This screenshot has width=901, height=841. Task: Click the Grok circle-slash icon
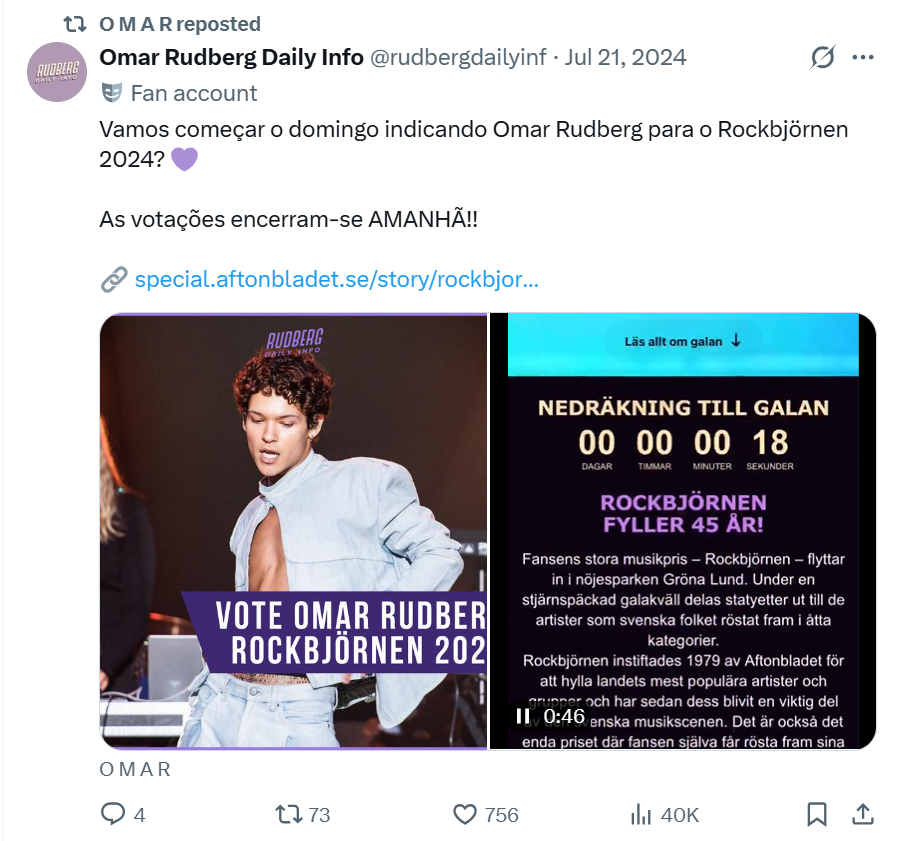click(x=822, y=57)
